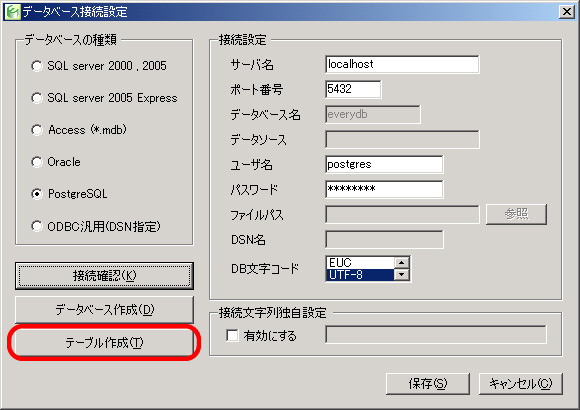Image resolution: width=580 pixels, height=410 pixels.
Task: Click the パスワード input field
Action: click(x=384, y=189)
